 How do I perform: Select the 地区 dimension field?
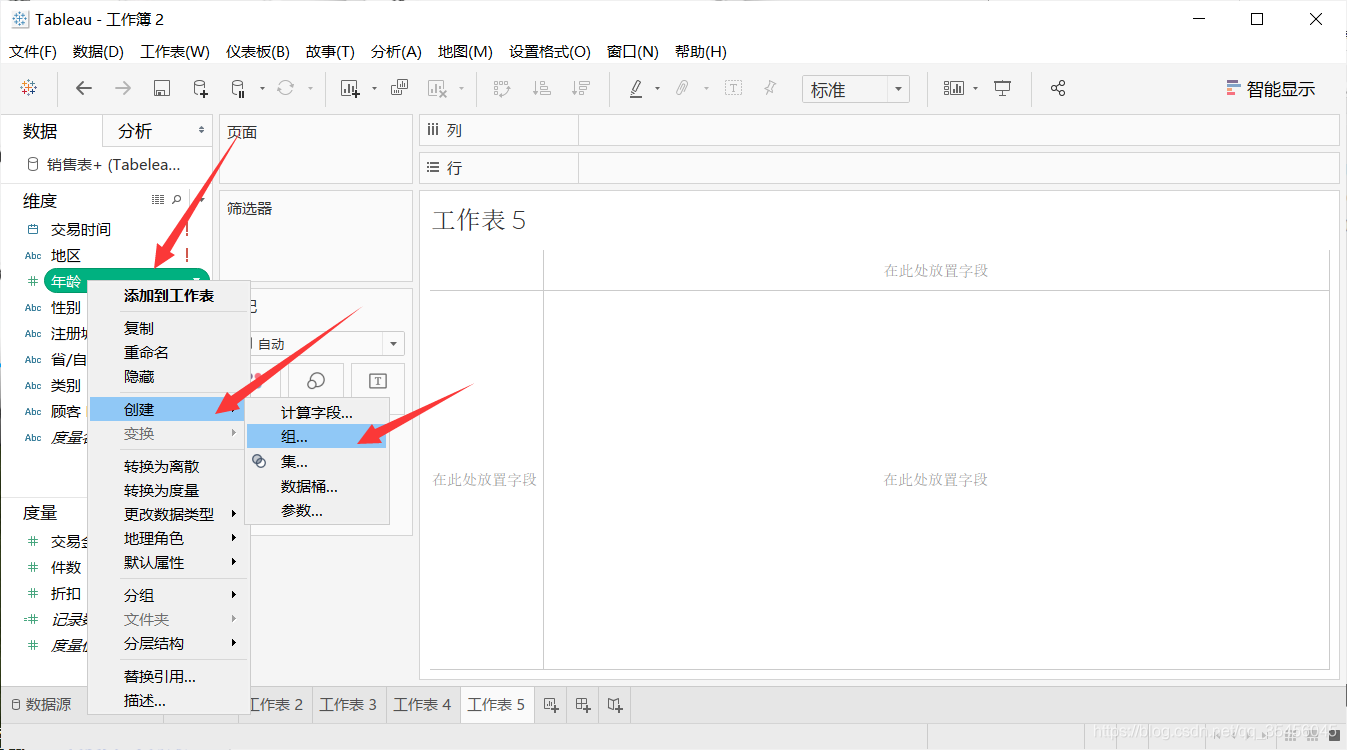click(66, 255)
